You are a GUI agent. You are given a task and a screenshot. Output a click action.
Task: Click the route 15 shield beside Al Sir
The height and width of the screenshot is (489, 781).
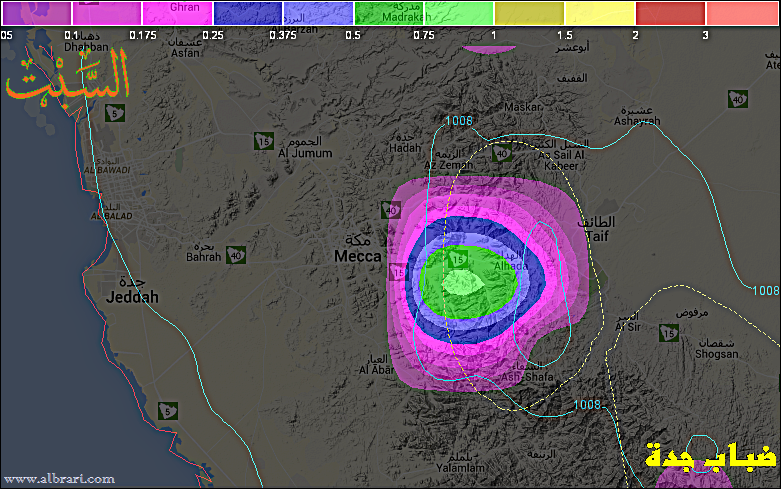pyautogui.click(x=668, y=333)
